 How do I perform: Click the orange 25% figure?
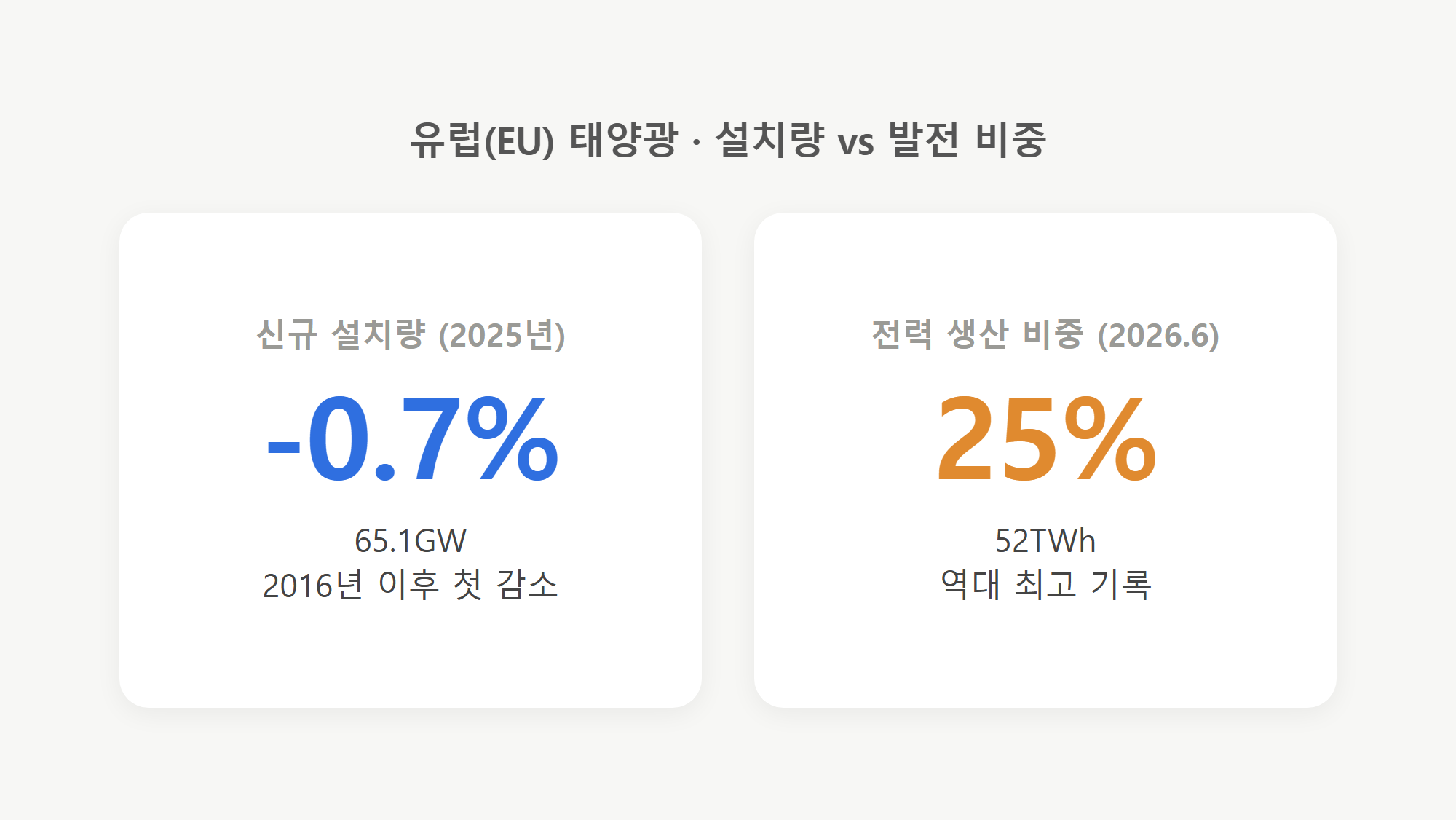pyautogui.click(x=1046, y=438)
